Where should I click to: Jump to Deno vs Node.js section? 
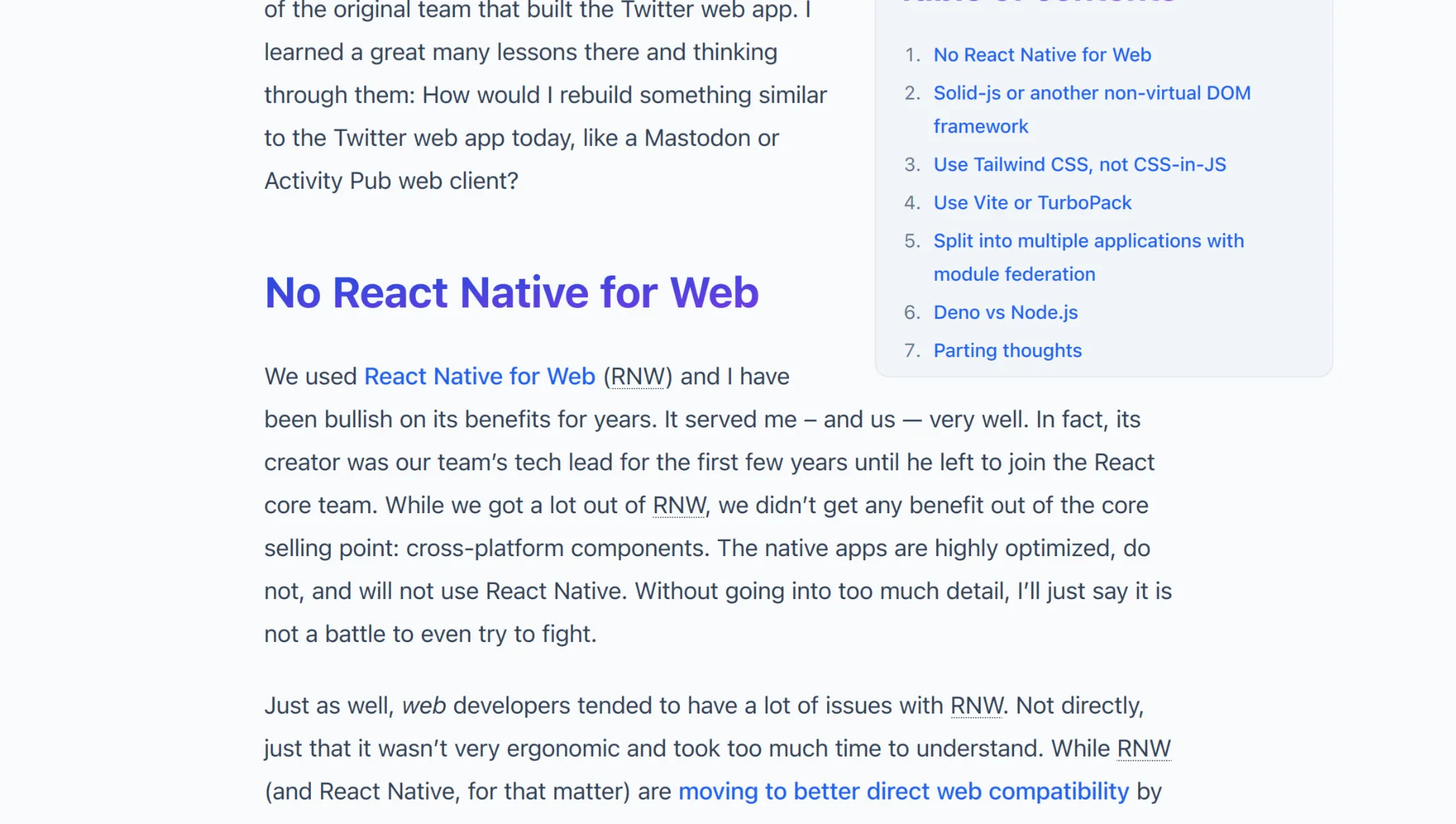1005,312
